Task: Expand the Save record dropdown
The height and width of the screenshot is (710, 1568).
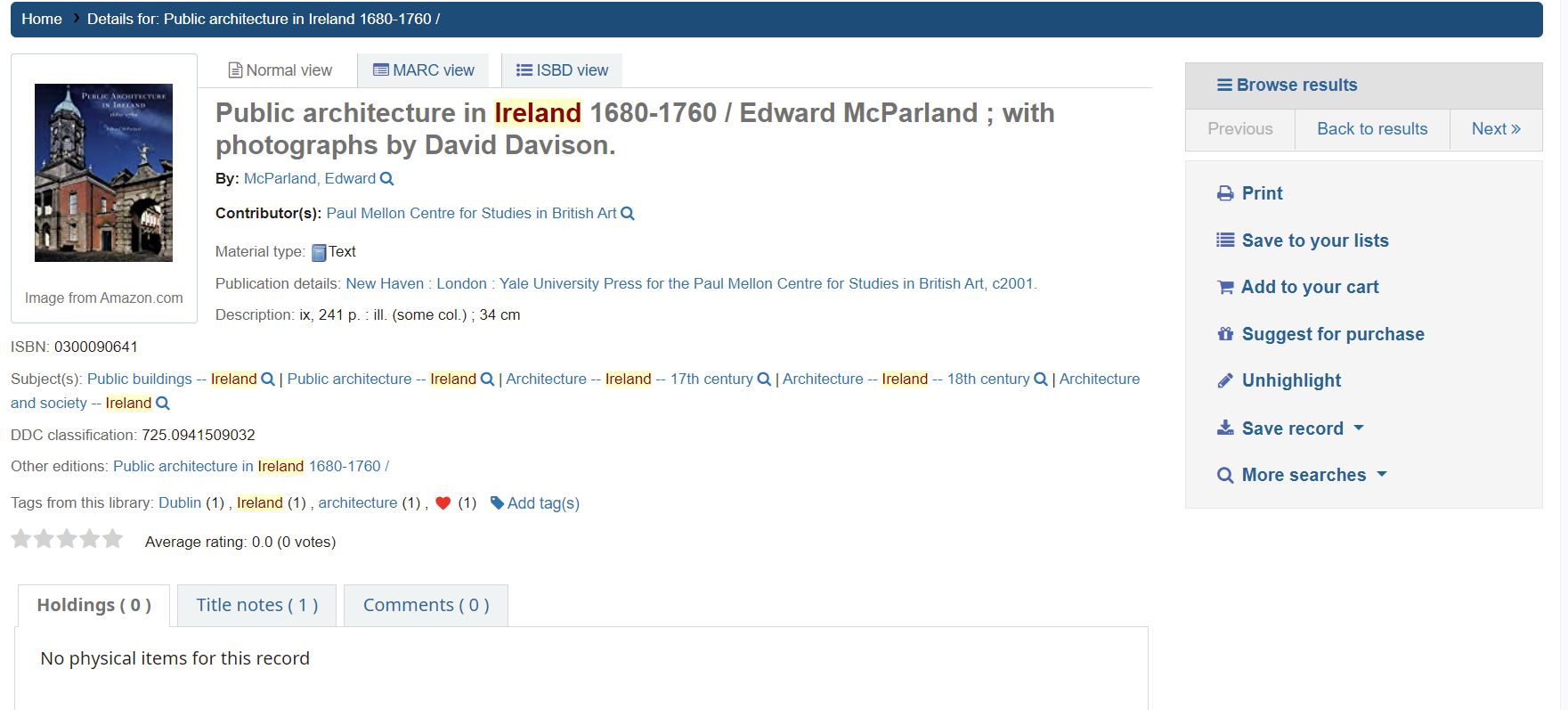Action: click(1290, 428)
